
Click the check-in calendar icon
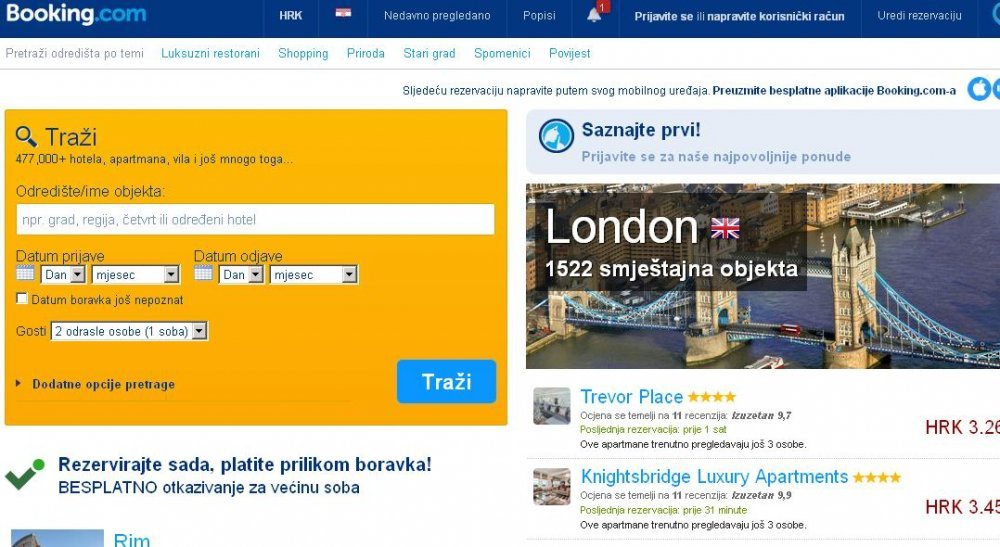(25, 274)
